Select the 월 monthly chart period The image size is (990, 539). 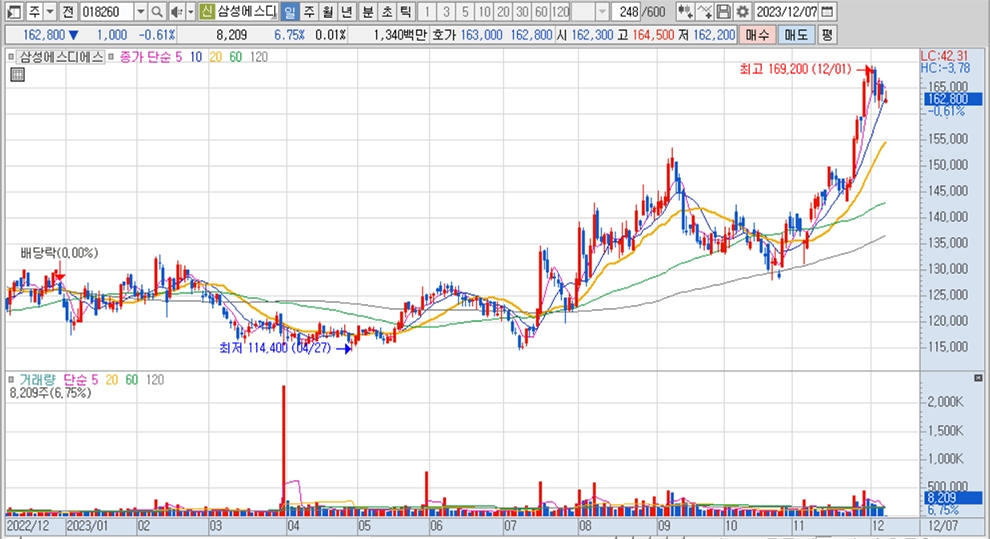pos(328,11)
